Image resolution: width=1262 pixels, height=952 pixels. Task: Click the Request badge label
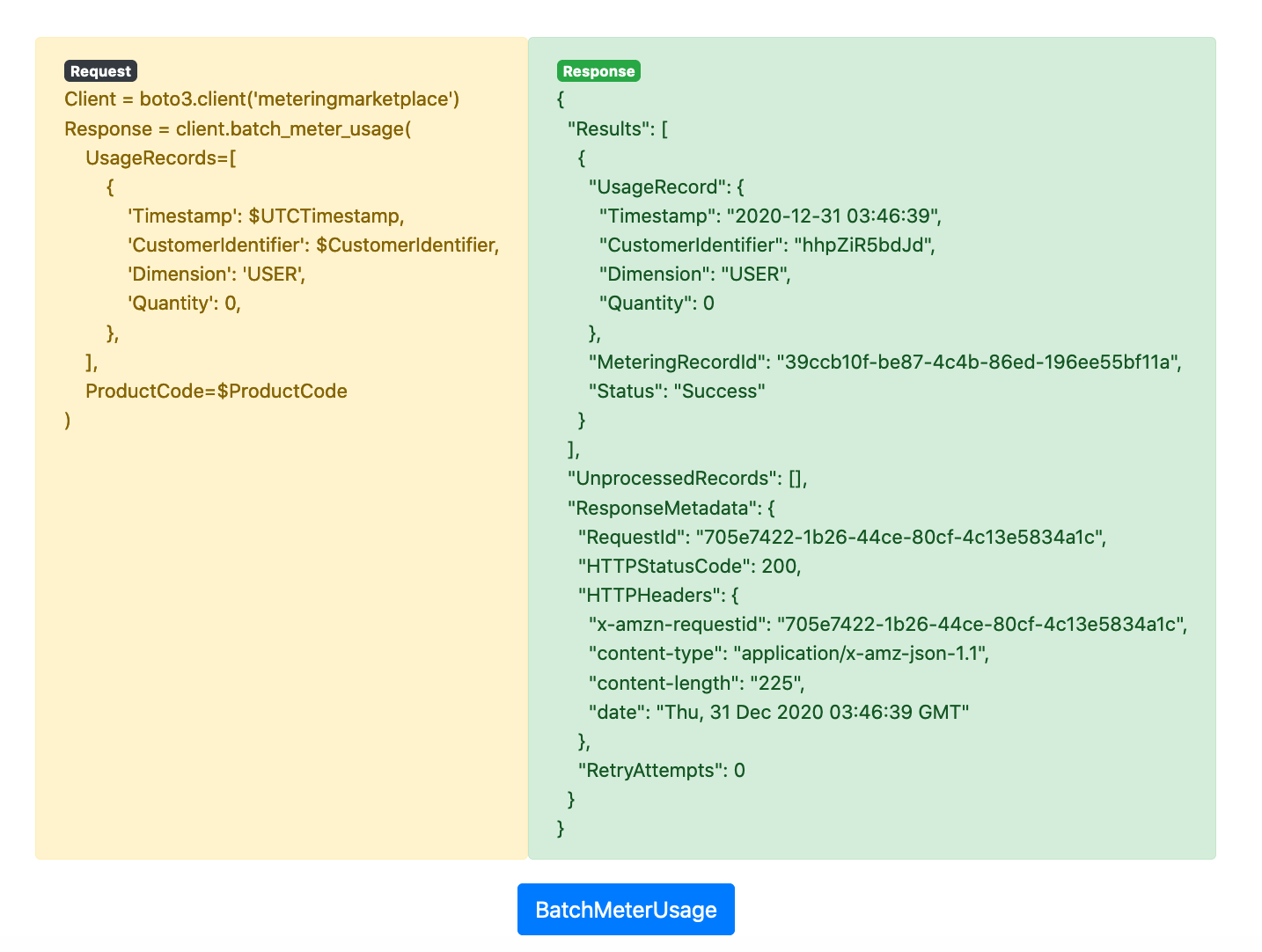click(100, 71)
